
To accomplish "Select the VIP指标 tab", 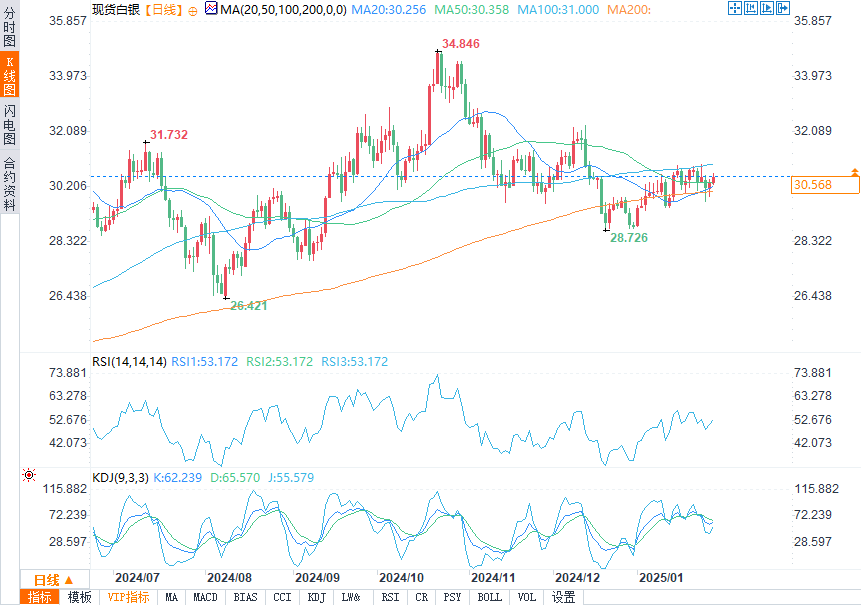I will [128, 597].
